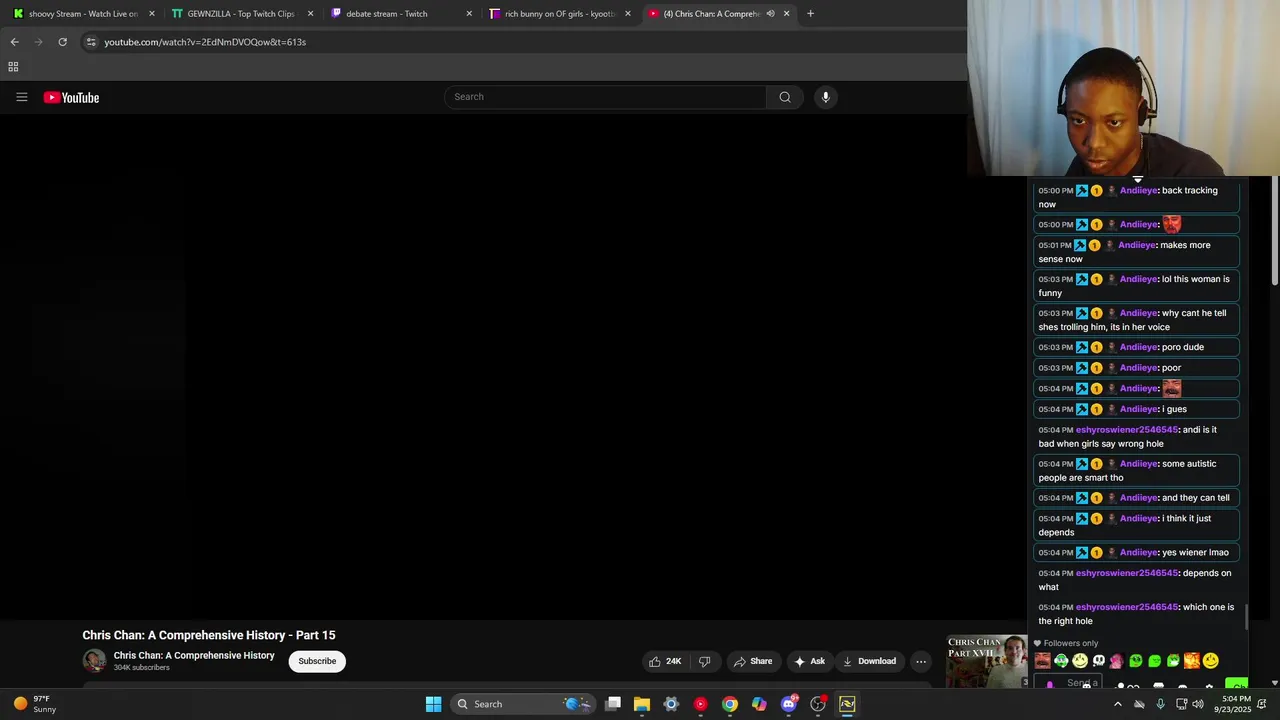The width and height of the screenshot is (1280, 720).
Task: Open Copilot taskbar icon
Action: tap(759, 704)
